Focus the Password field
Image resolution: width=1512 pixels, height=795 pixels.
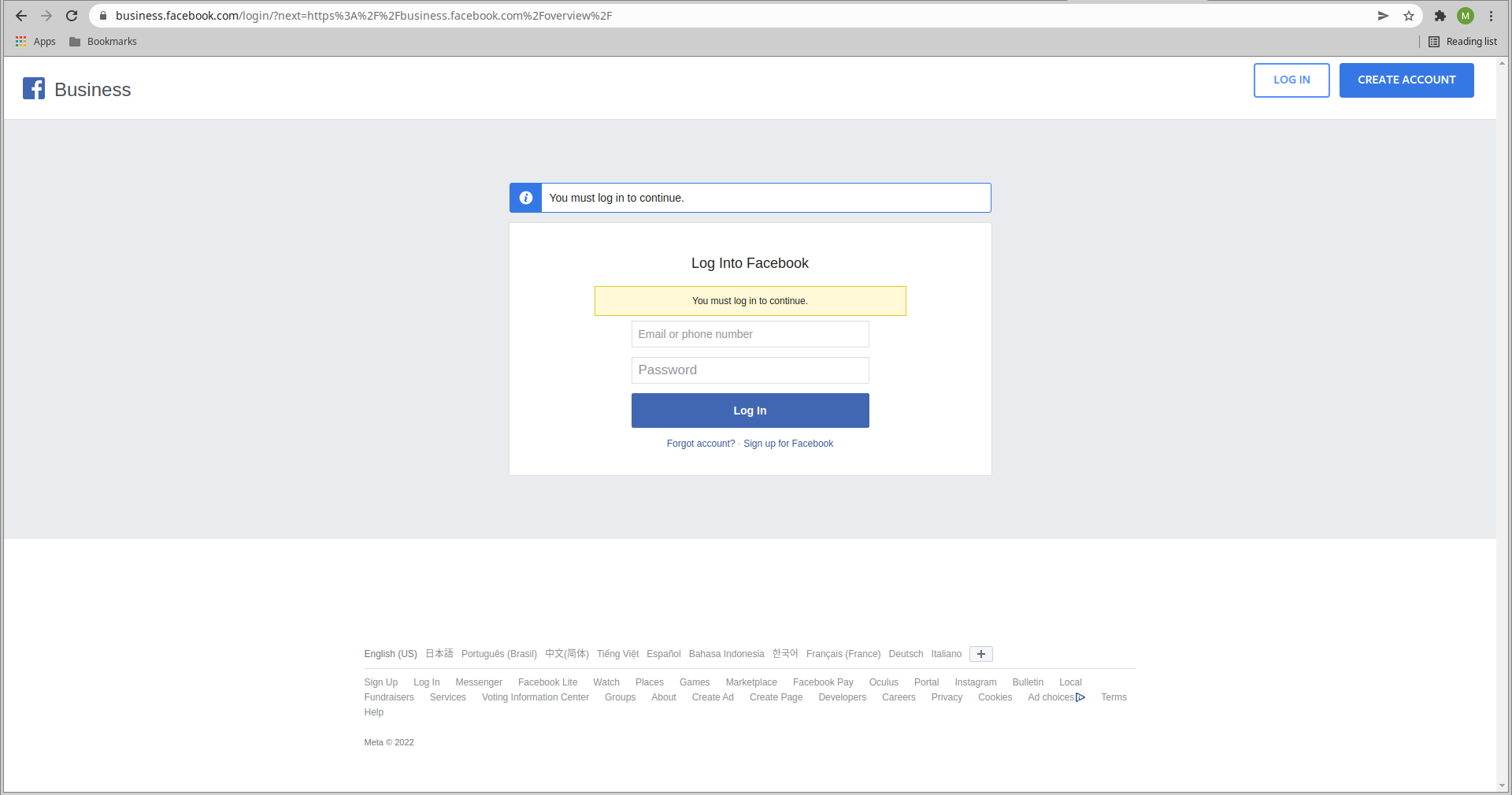coord(750,370)
